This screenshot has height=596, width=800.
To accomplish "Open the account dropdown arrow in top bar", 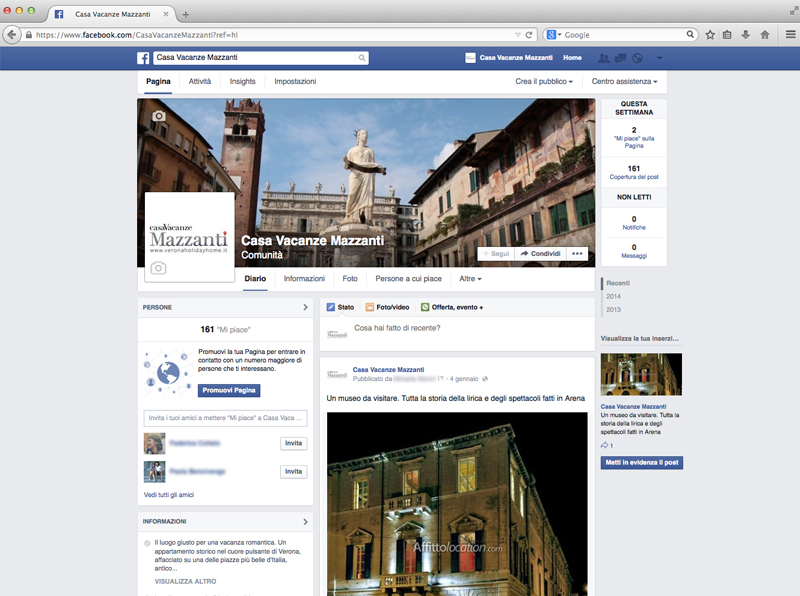I will point(659,58).
